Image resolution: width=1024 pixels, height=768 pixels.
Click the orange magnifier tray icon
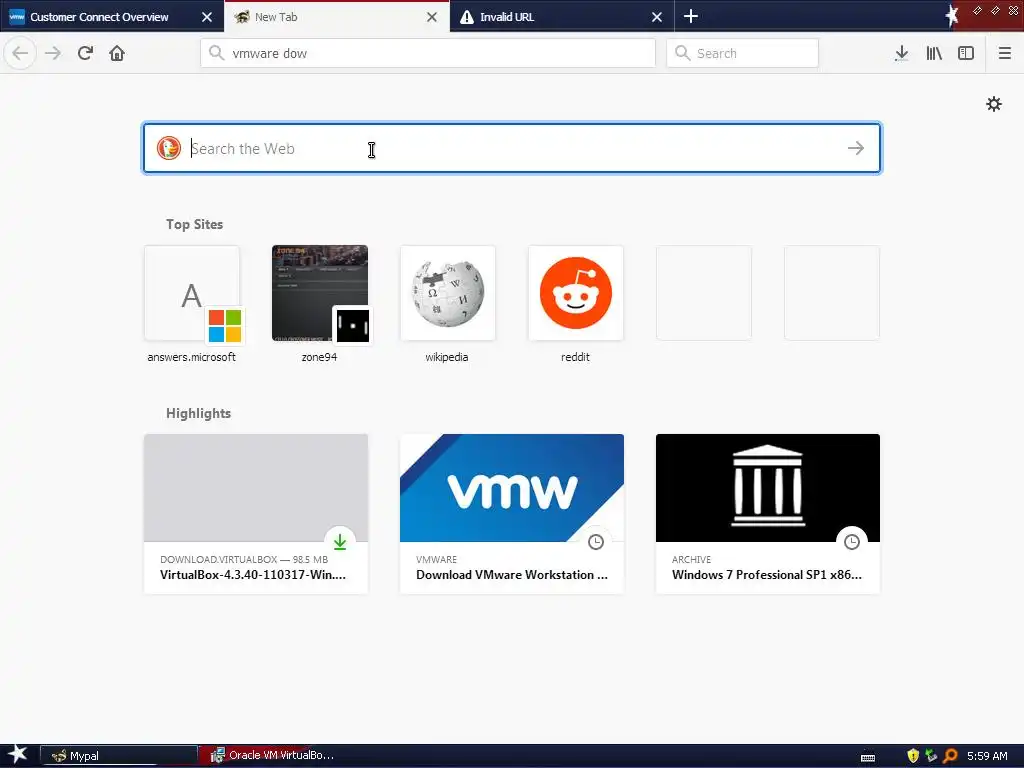point(950,756)
